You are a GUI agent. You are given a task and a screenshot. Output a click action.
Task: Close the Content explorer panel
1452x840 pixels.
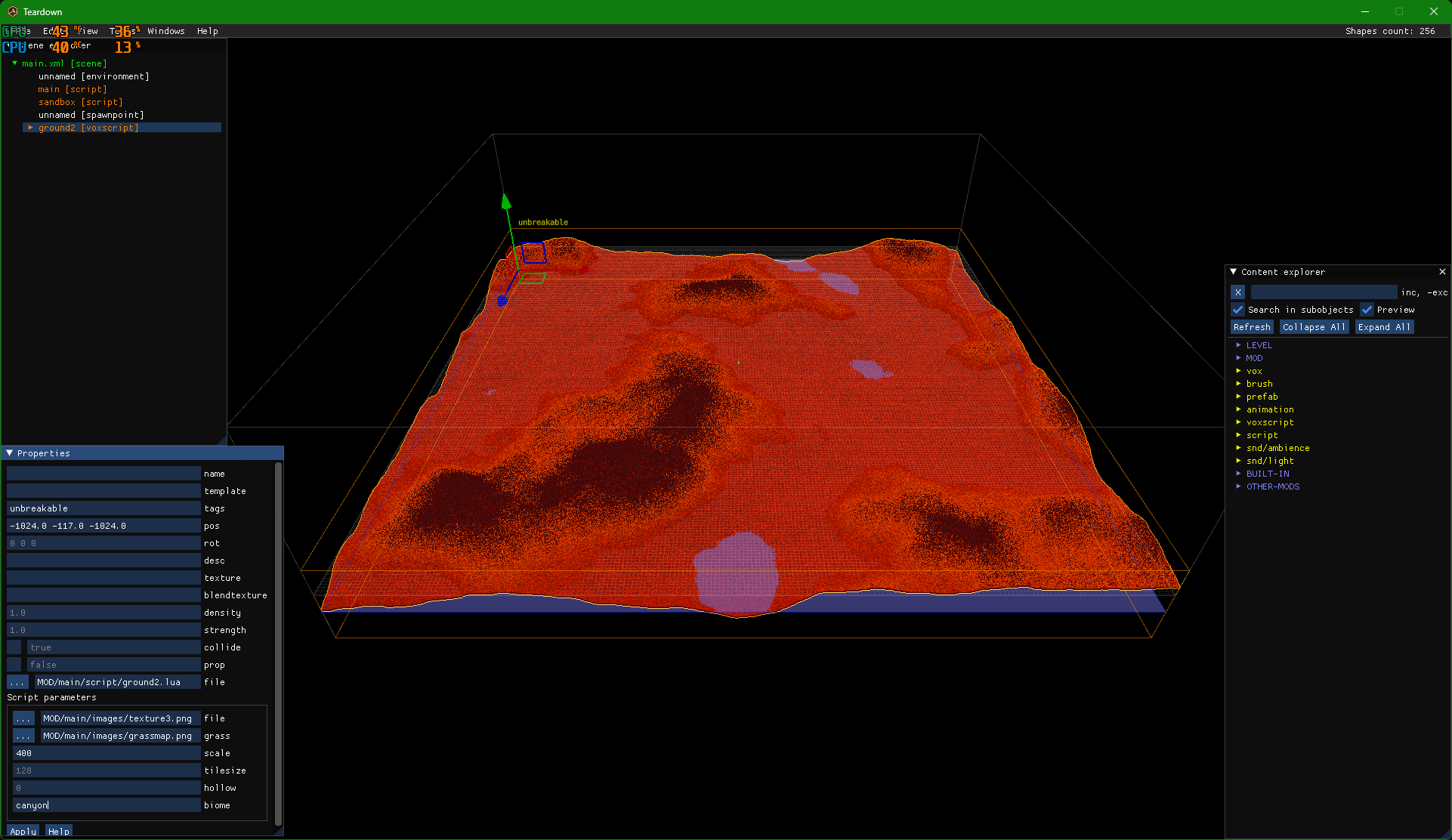point(1442,272)
